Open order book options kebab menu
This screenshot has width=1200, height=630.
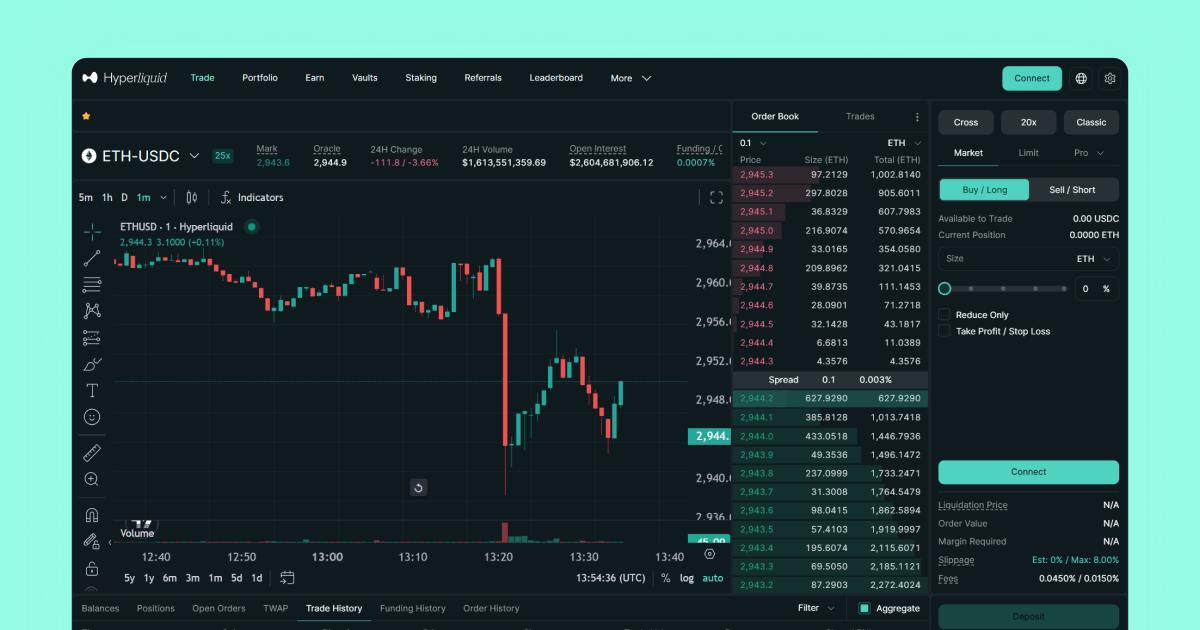pos(917,117)
